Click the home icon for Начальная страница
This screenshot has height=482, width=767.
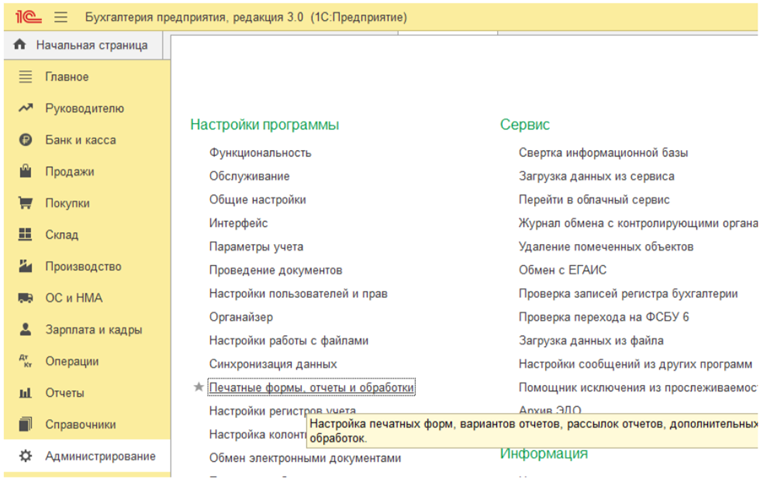pos(20,45)
